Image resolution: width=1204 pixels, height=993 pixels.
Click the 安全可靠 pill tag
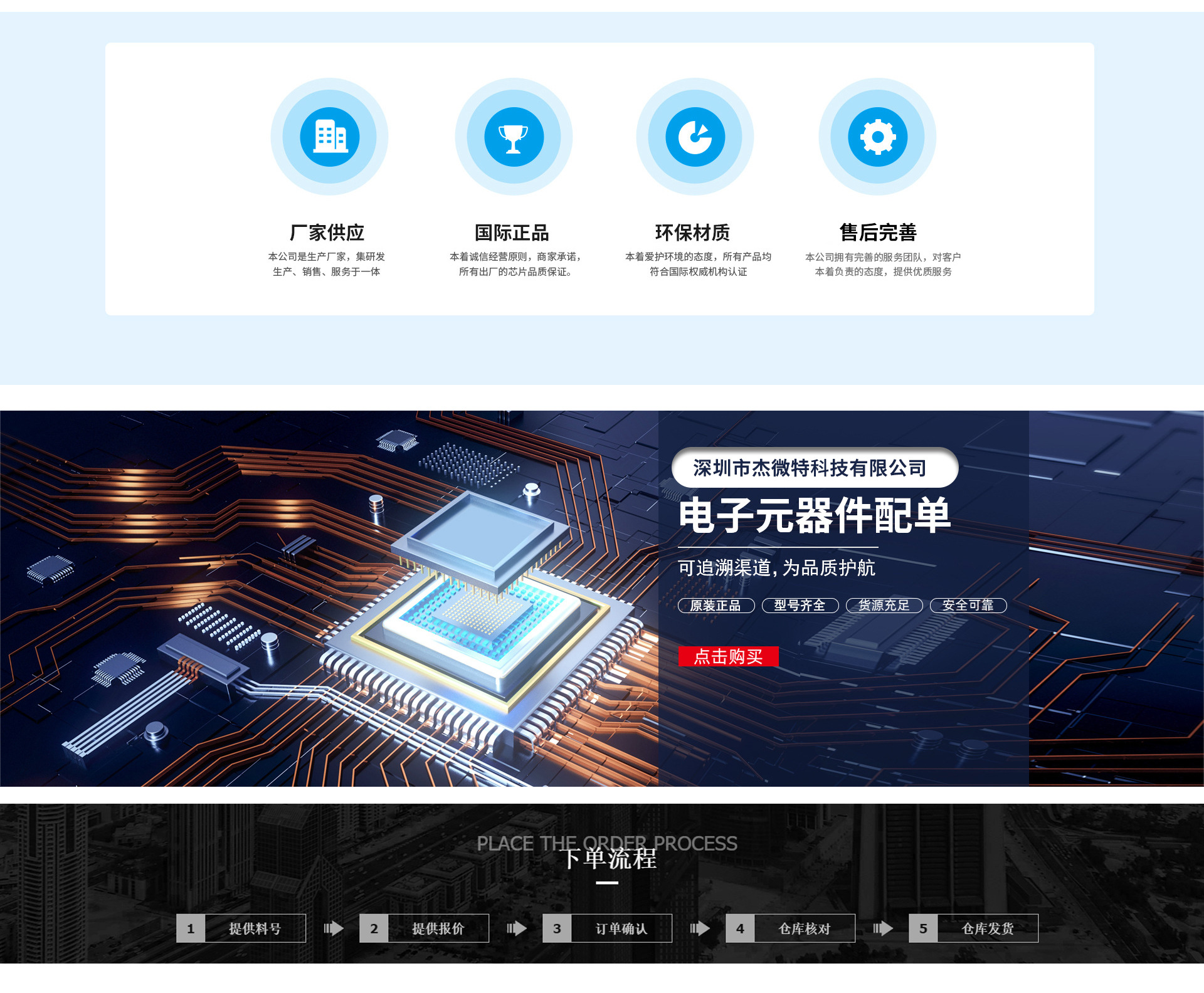968,605
